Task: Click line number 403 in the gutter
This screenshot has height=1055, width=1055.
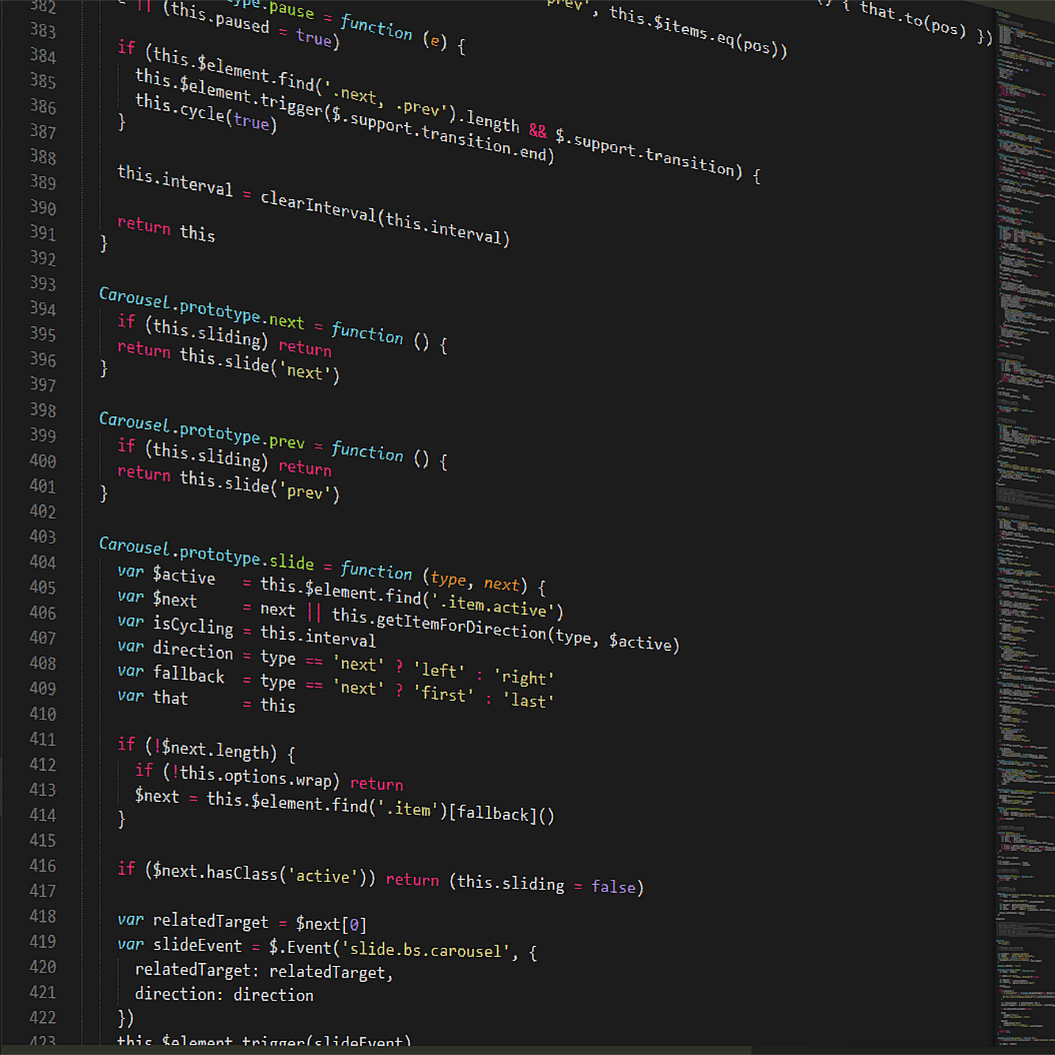Action: 42,536
